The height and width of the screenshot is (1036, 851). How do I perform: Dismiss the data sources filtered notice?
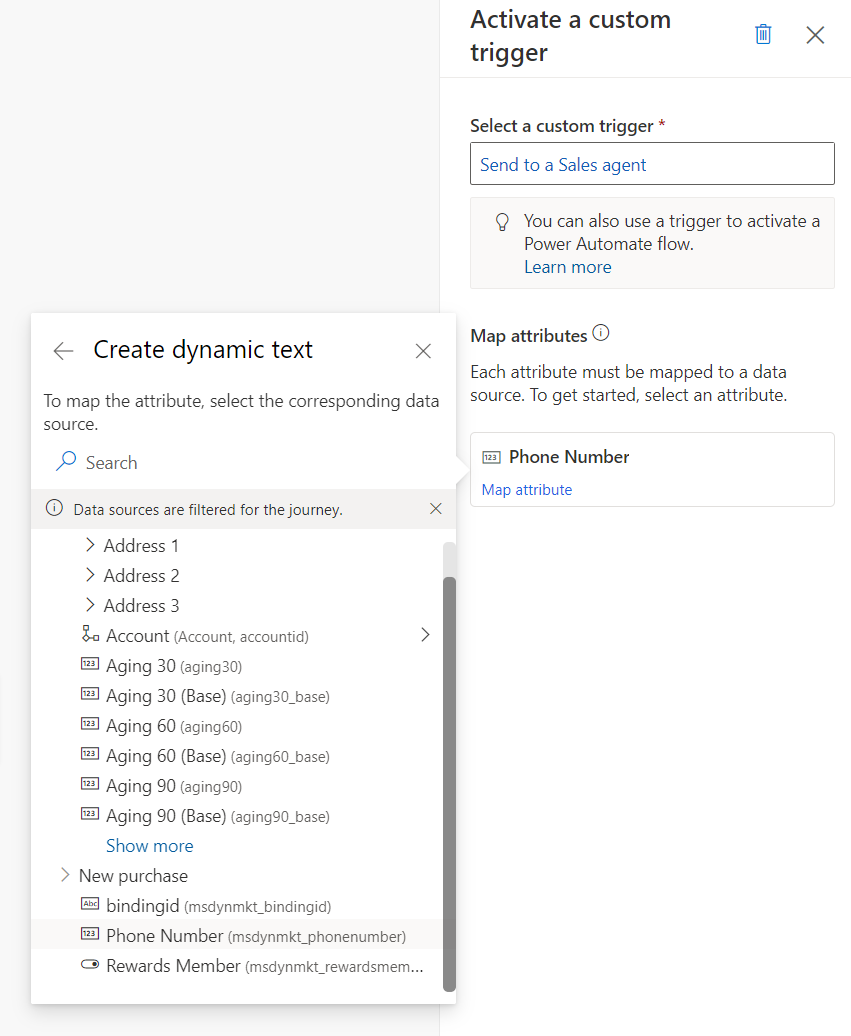click(x=435, y=509)
